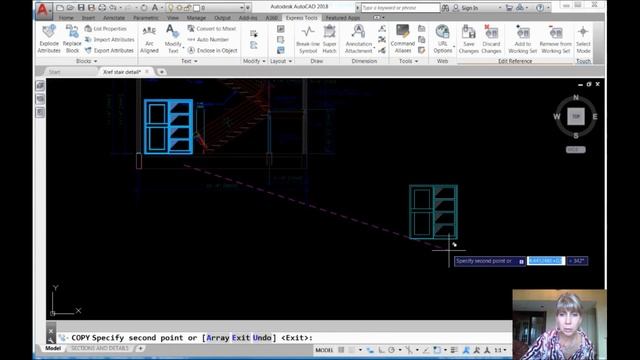Viewport: 640px width, 360px height.
Task: Select the Arc Aligned text tool
Action: click(x=149, y=39)
